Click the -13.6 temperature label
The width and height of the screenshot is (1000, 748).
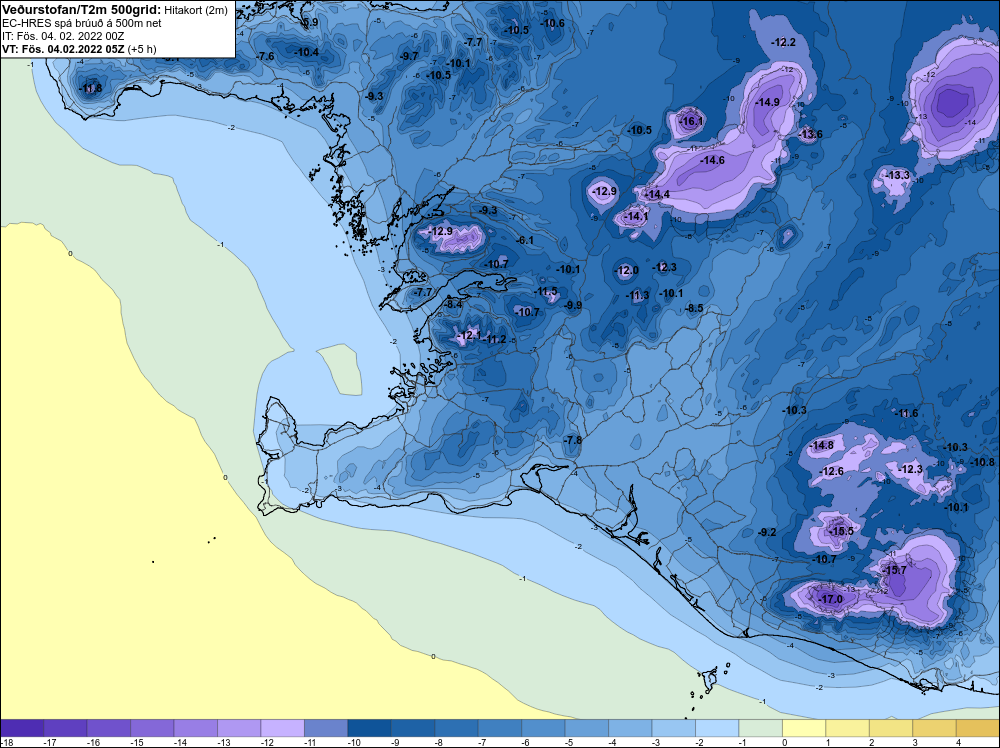pyautogui.click(x=811, y=134)
